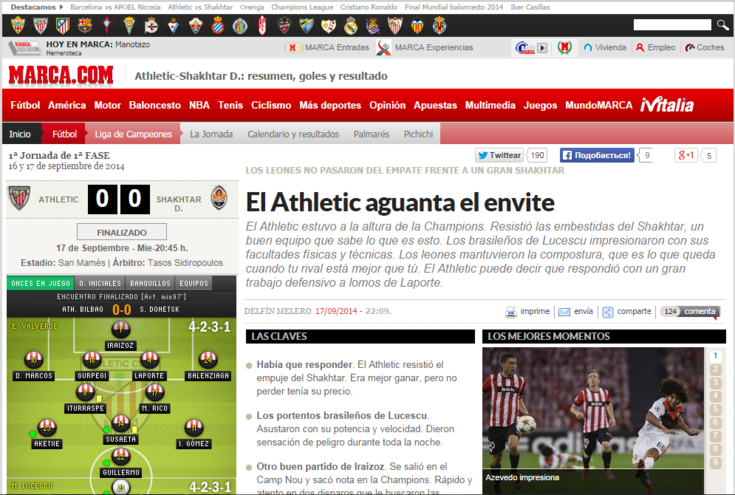Click the FINALIZADO status button
The height and width of the screenshot is (495, 735).
pyautogui.click(x=122, y=232)
